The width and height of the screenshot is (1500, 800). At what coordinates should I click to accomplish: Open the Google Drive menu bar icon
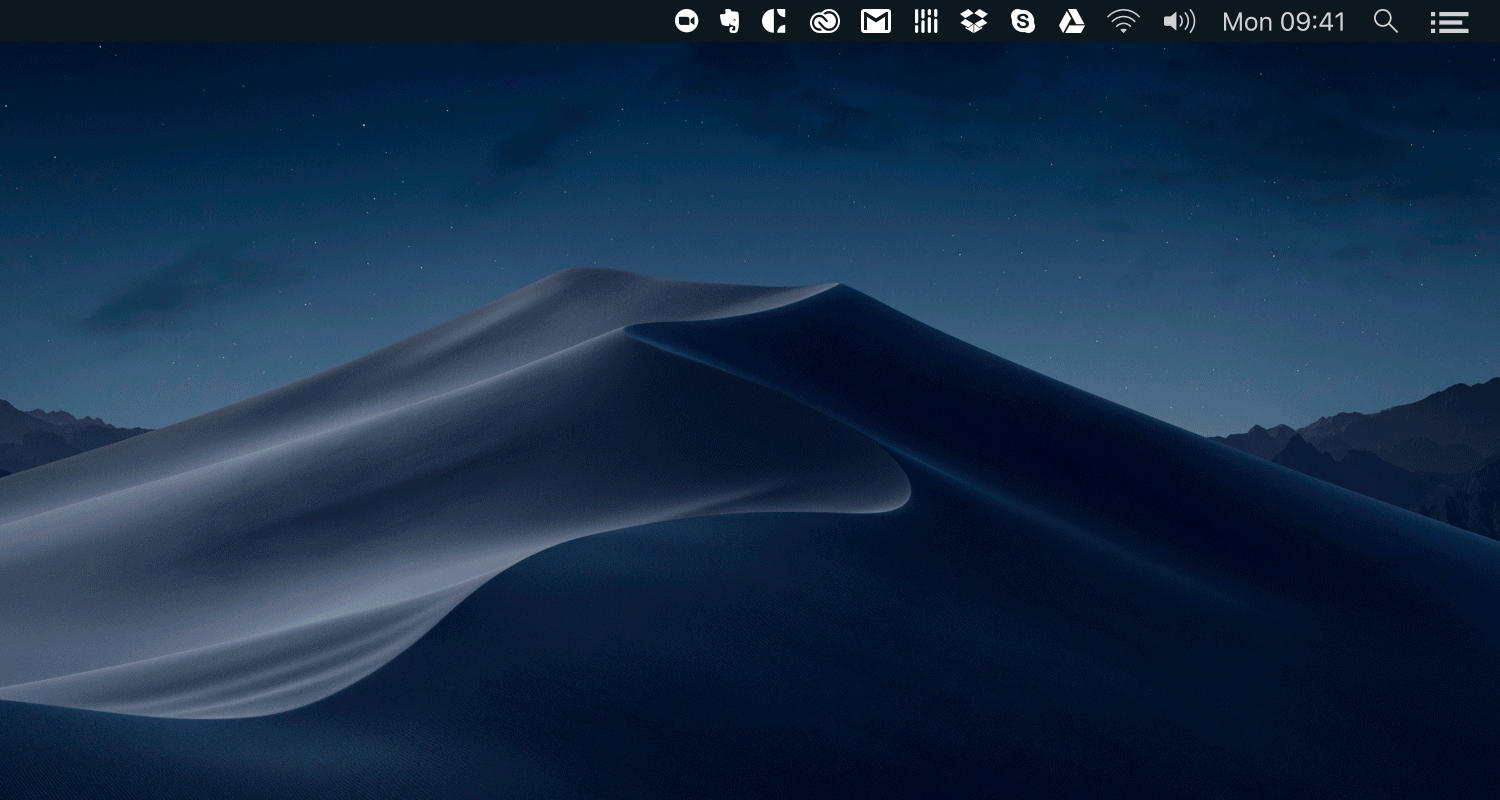pyautogui.click(x=1072, y=21)
